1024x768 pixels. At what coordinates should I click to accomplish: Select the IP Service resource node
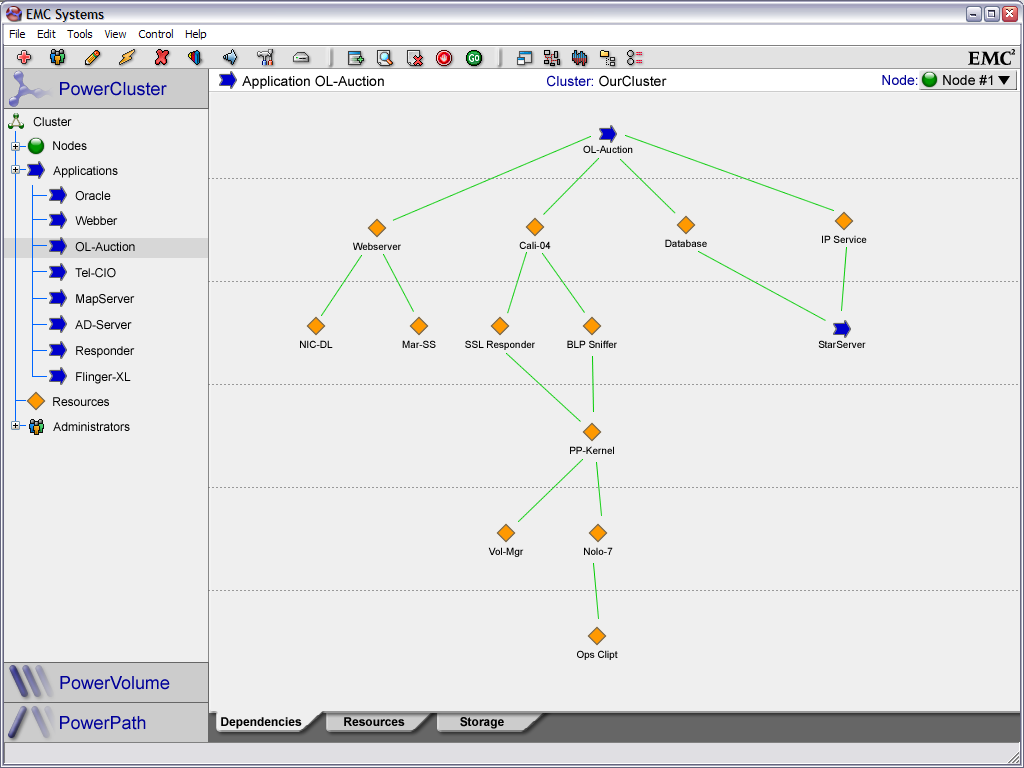coord(844,221)
